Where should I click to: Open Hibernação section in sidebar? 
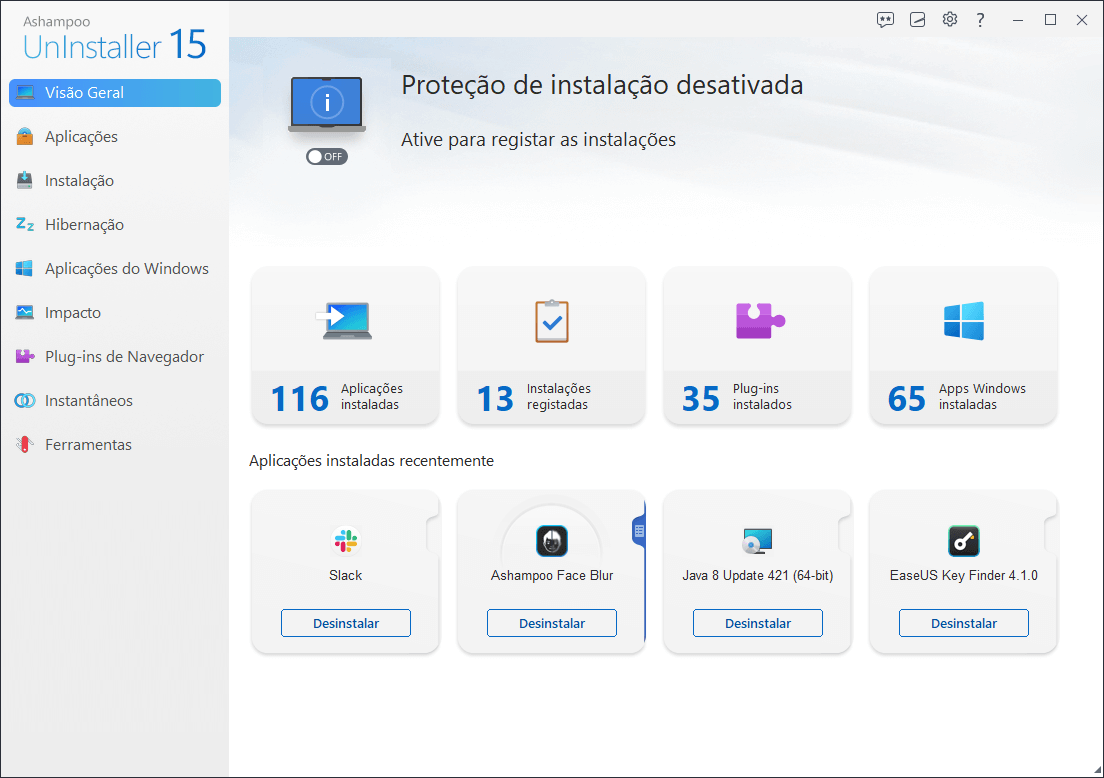point(115,225)
